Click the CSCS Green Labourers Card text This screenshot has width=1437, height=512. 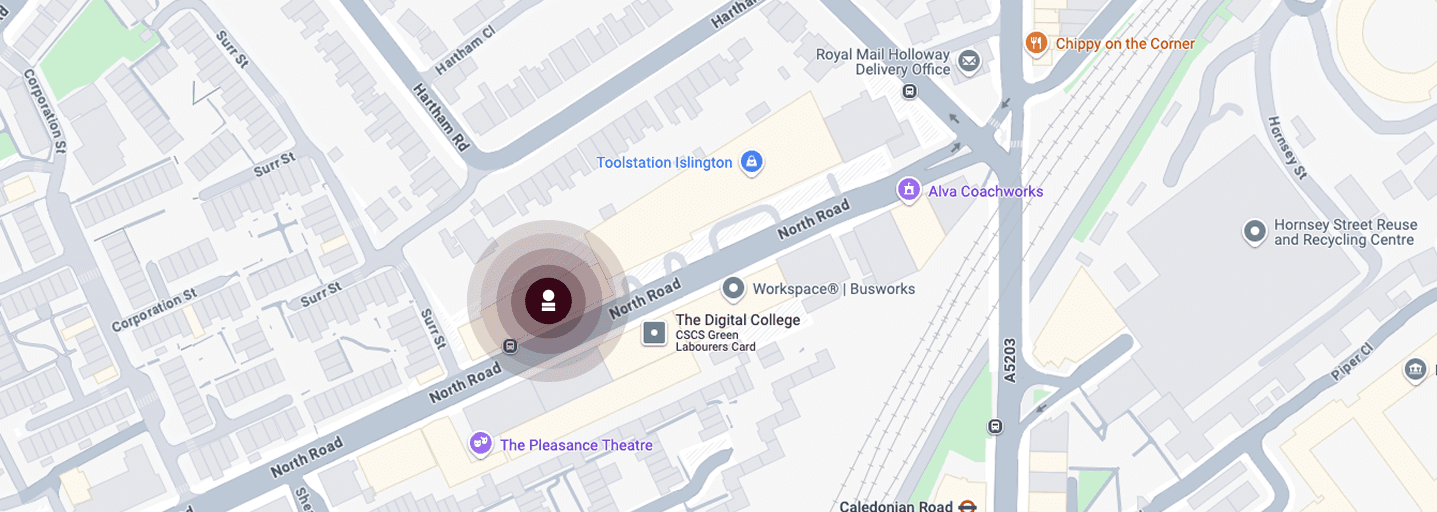716,341
